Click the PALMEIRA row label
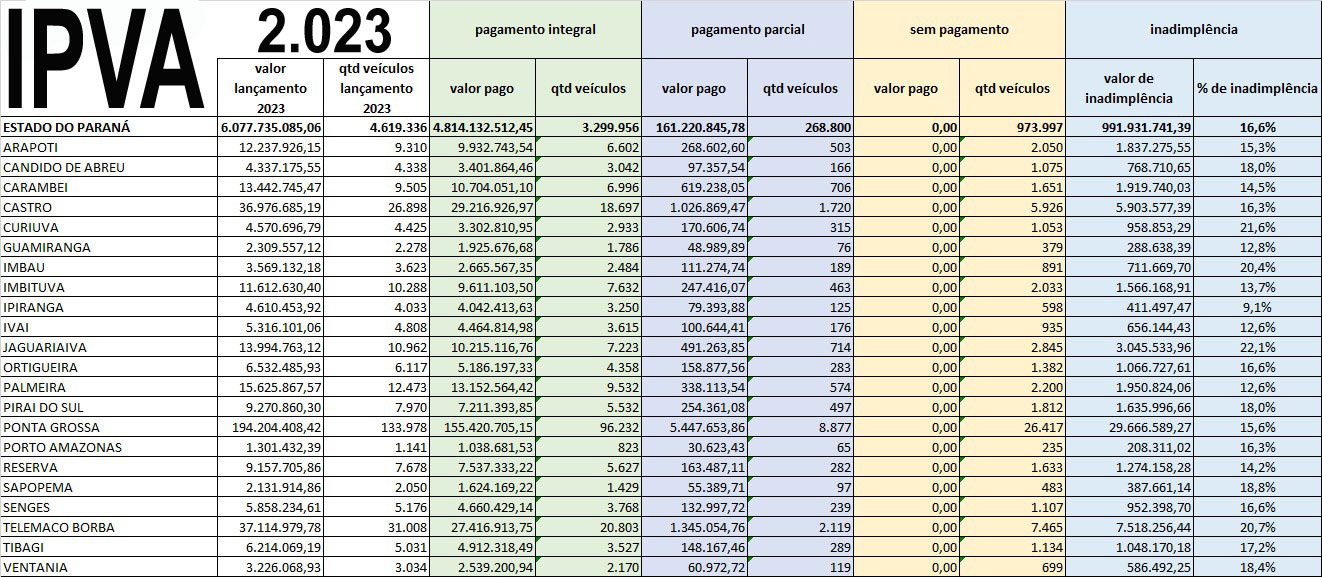Screen dimensions: 1322x577 110,387
